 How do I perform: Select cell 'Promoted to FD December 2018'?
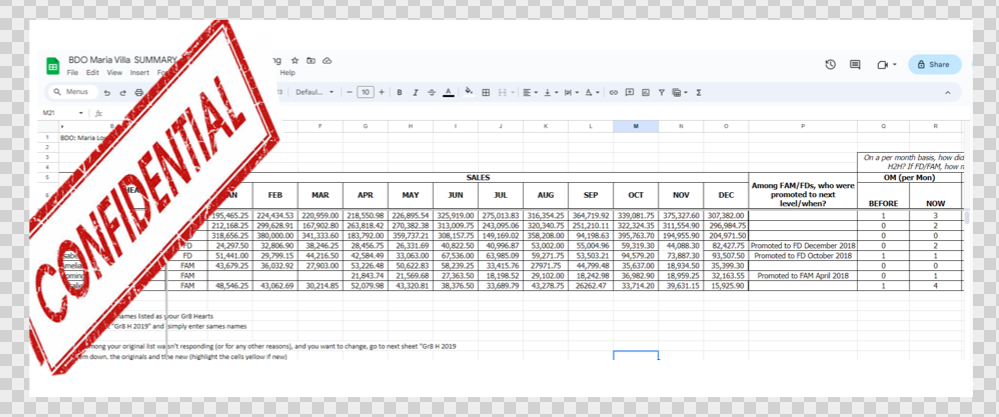[x=803, y=245]
